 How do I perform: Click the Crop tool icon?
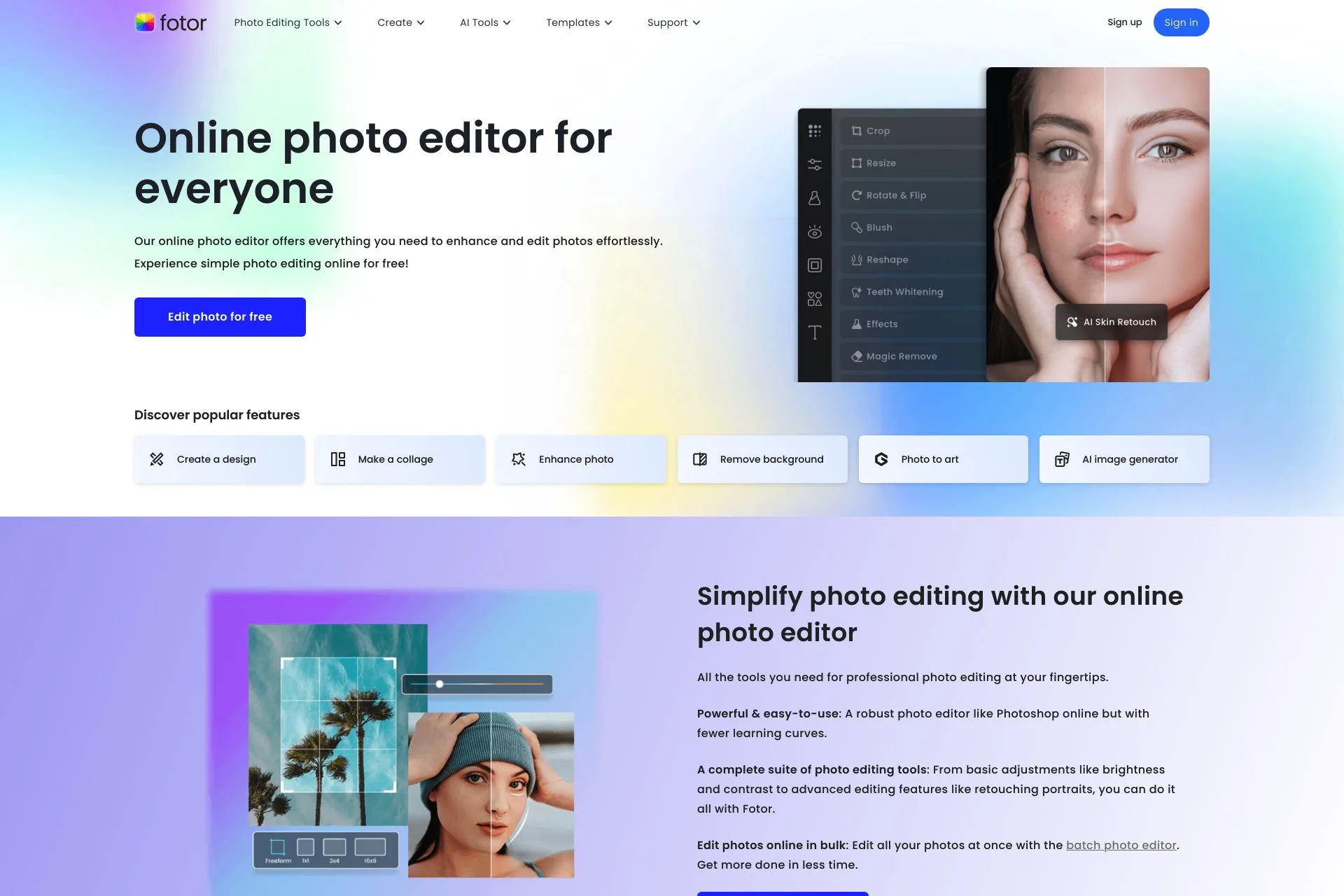tap(856, 130)
